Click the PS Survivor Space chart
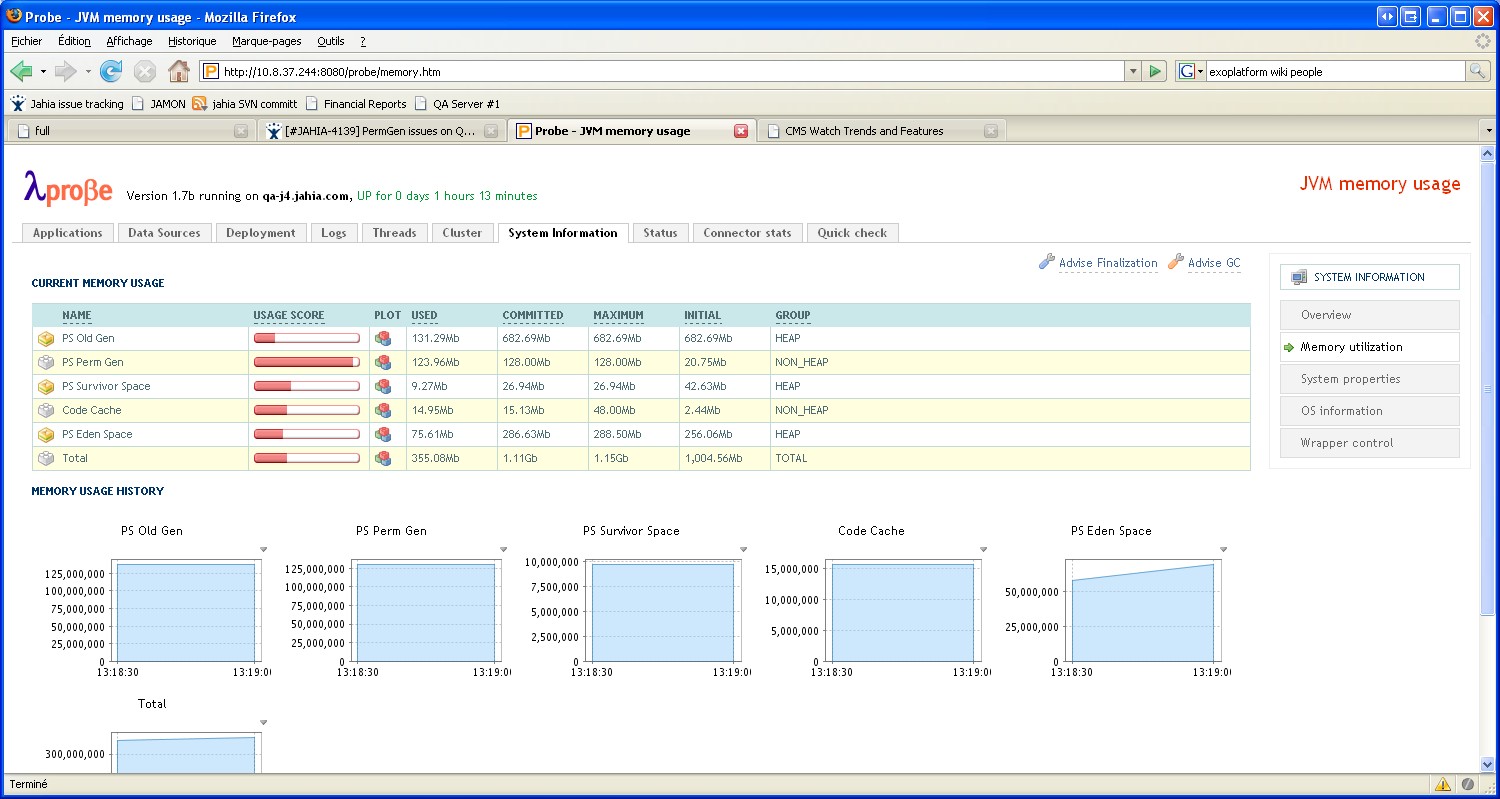The height and width of the screenshot is (799, 1500). 639,611
